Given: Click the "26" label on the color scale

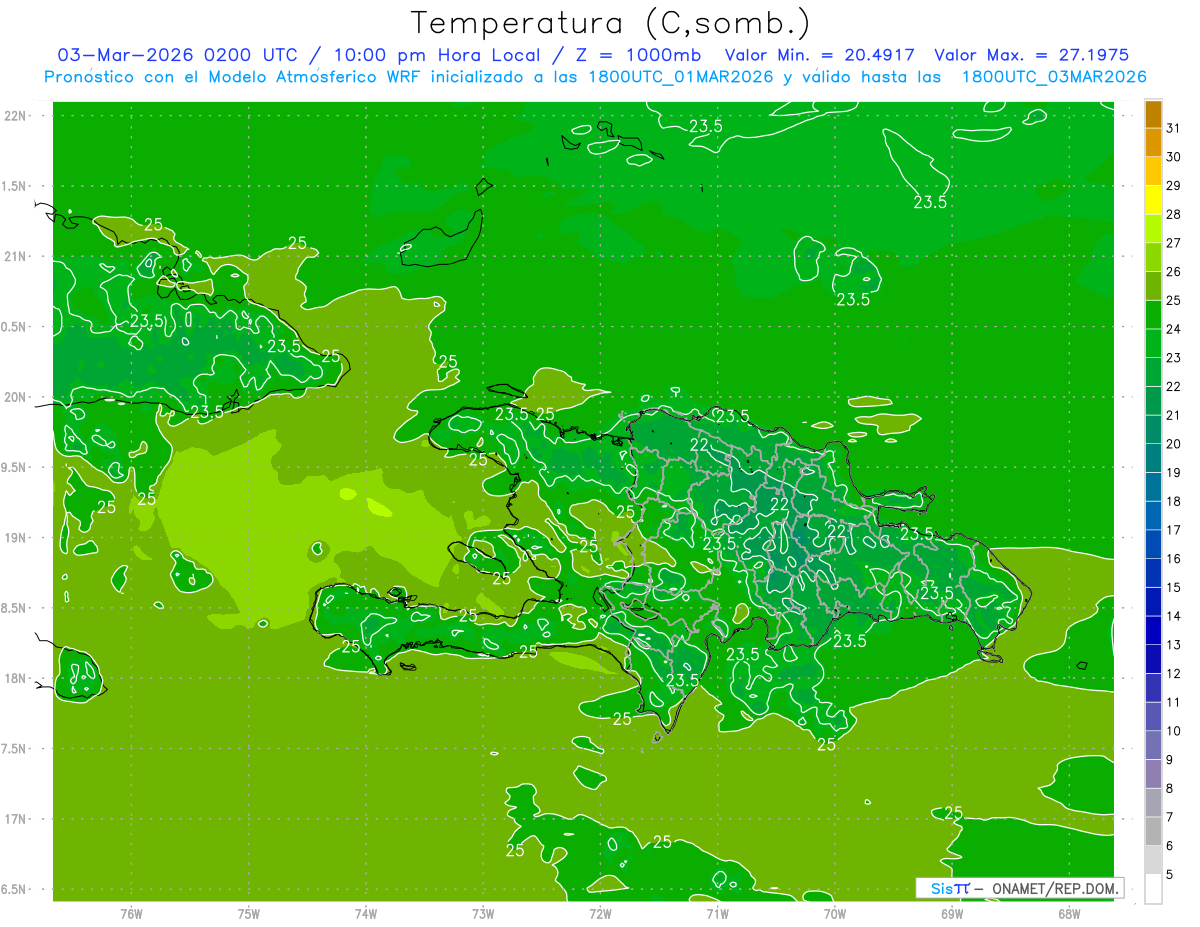Looking at the screenshot, I should tap(1174, 272).
